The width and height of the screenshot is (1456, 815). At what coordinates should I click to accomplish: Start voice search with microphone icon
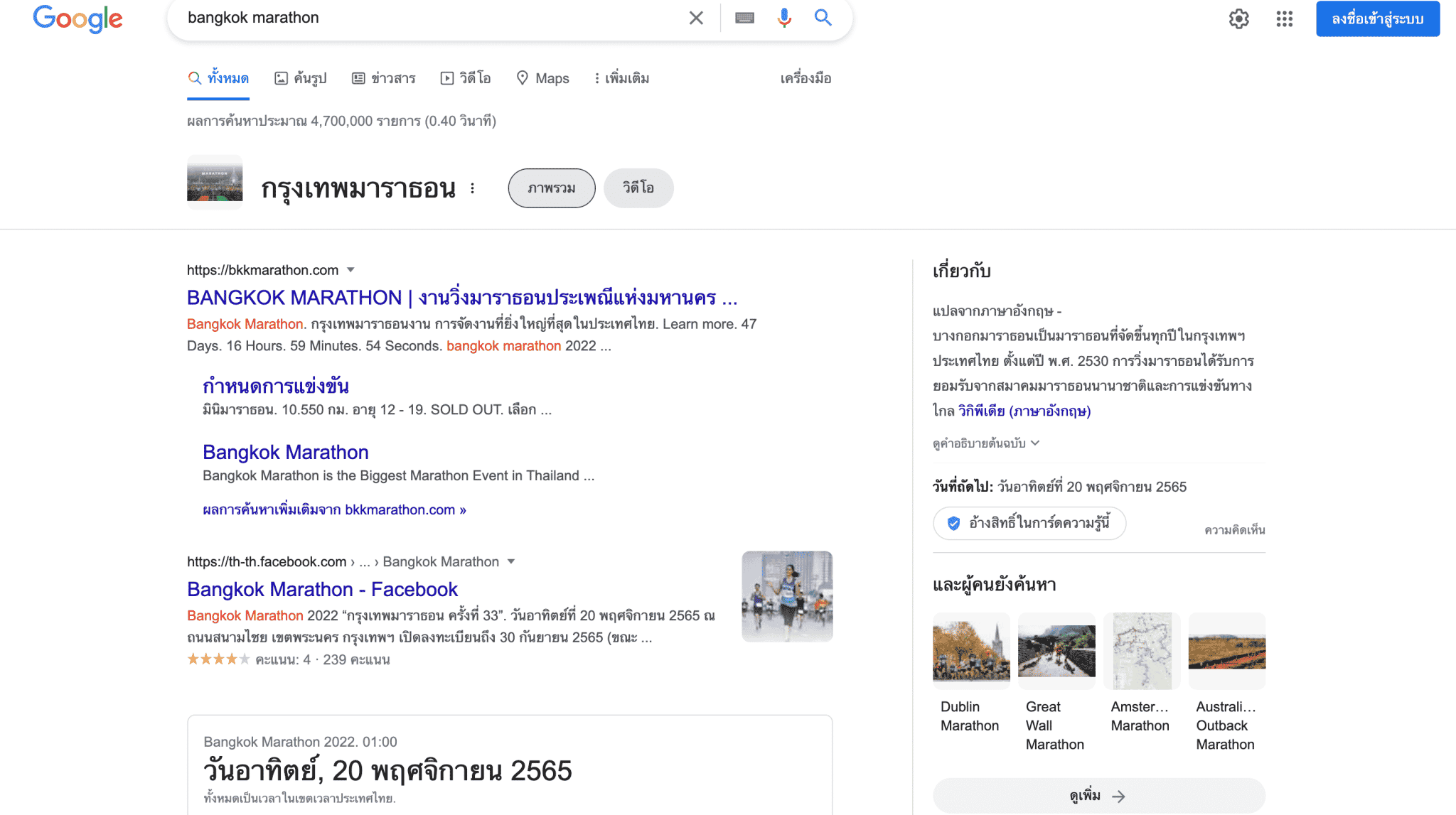point(784,18)
